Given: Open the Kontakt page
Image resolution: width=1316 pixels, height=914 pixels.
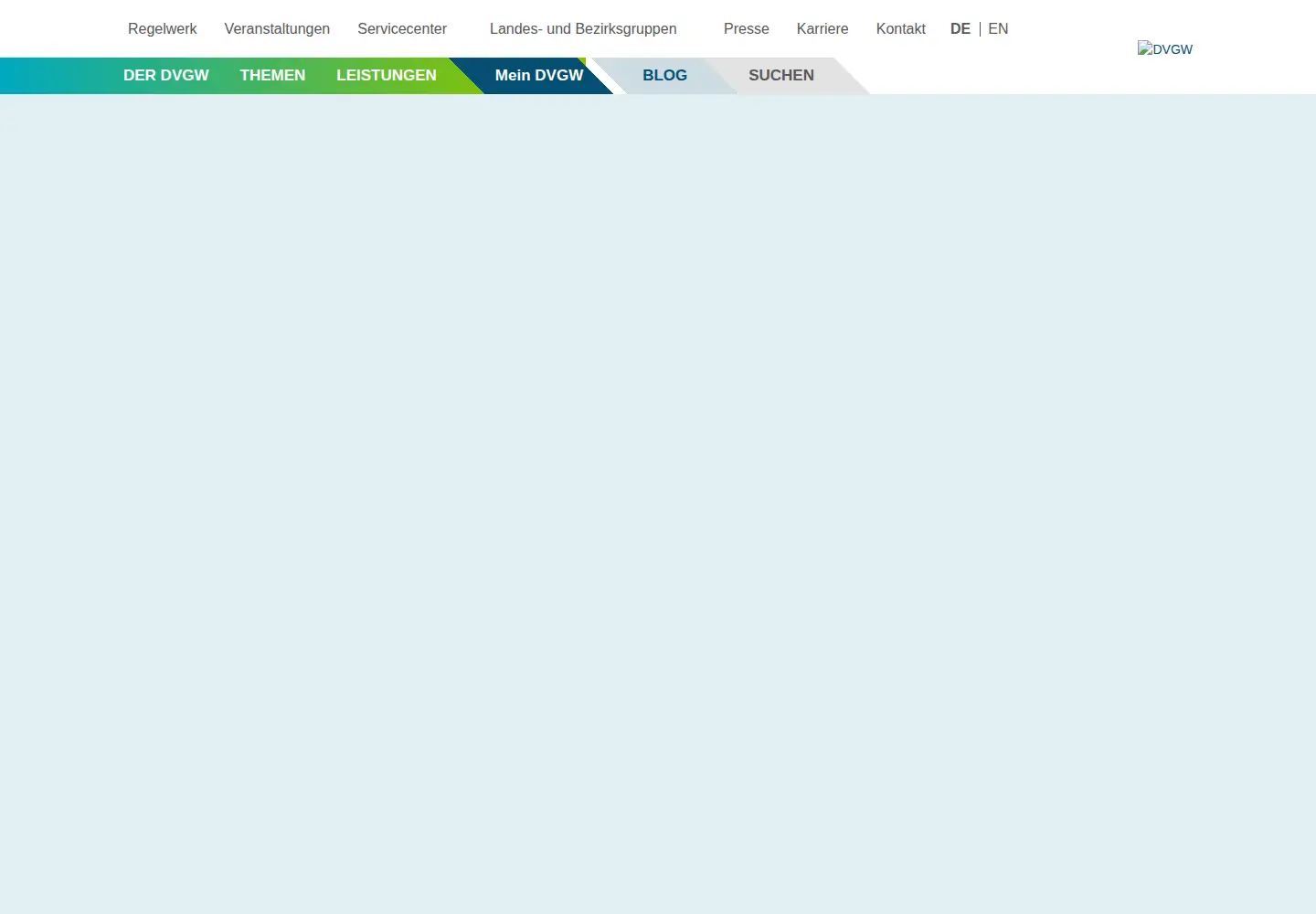Looking at the screenshot, I should click(901, 29).
